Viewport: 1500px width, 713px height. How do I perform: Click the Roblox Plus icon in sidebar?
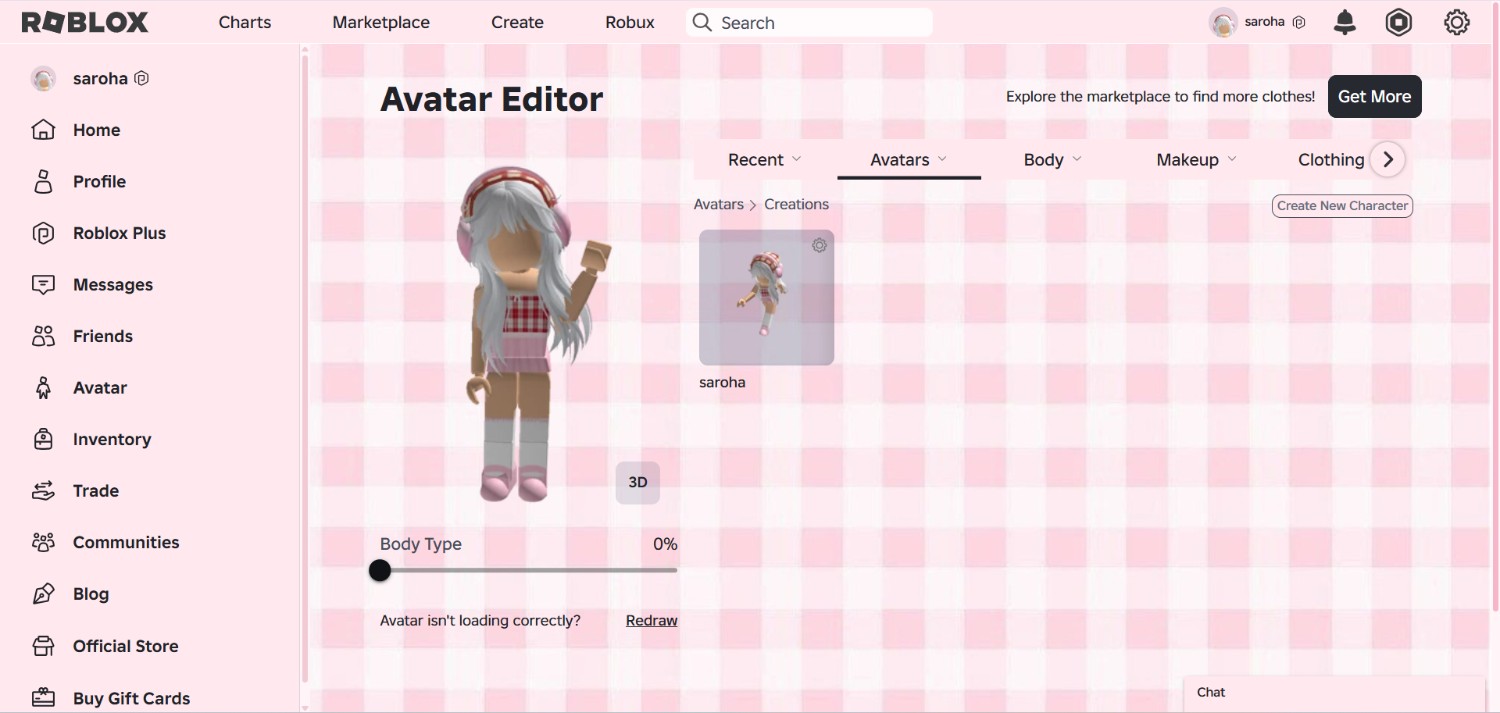(43, 233)
